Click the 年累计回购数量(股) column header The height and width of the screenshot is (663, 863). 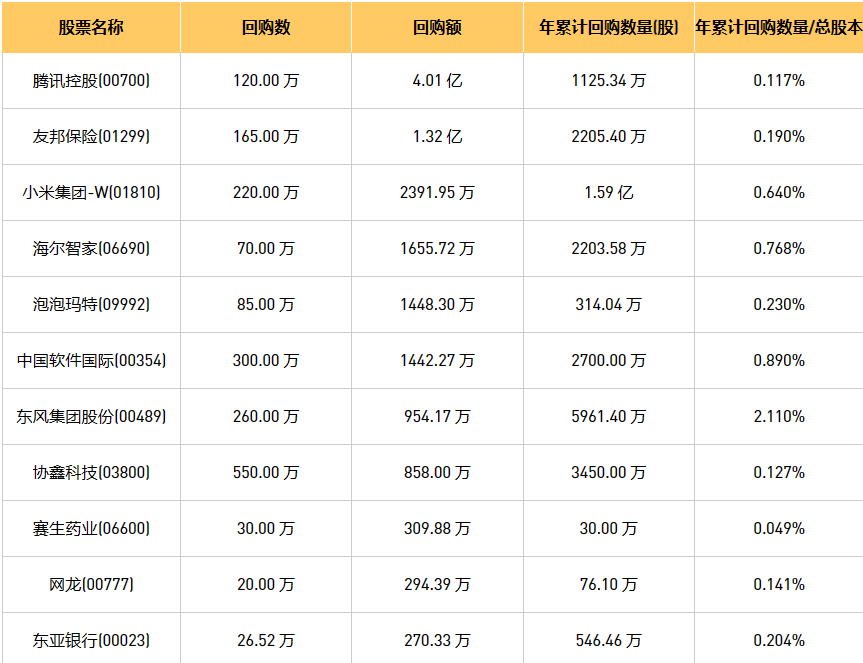(x=609, y=27)
